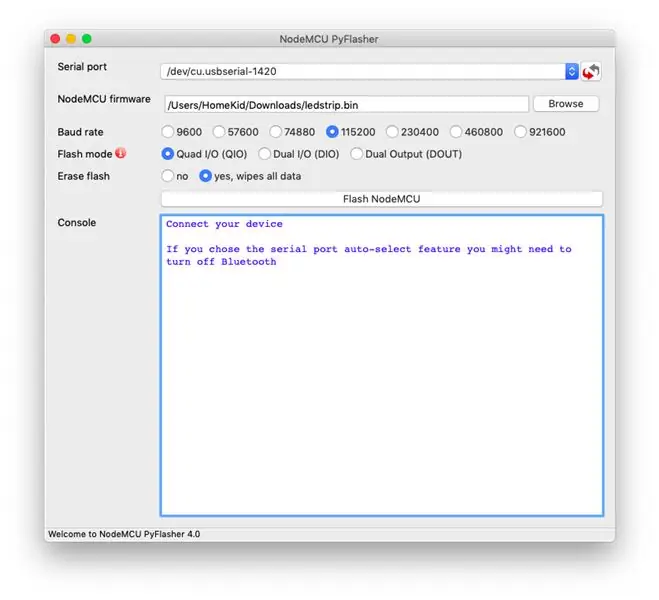Image resolution: width=659 pixels, height=600 pixels.
Task: Click the 'Baud rate' label
Action: point(80,132)
